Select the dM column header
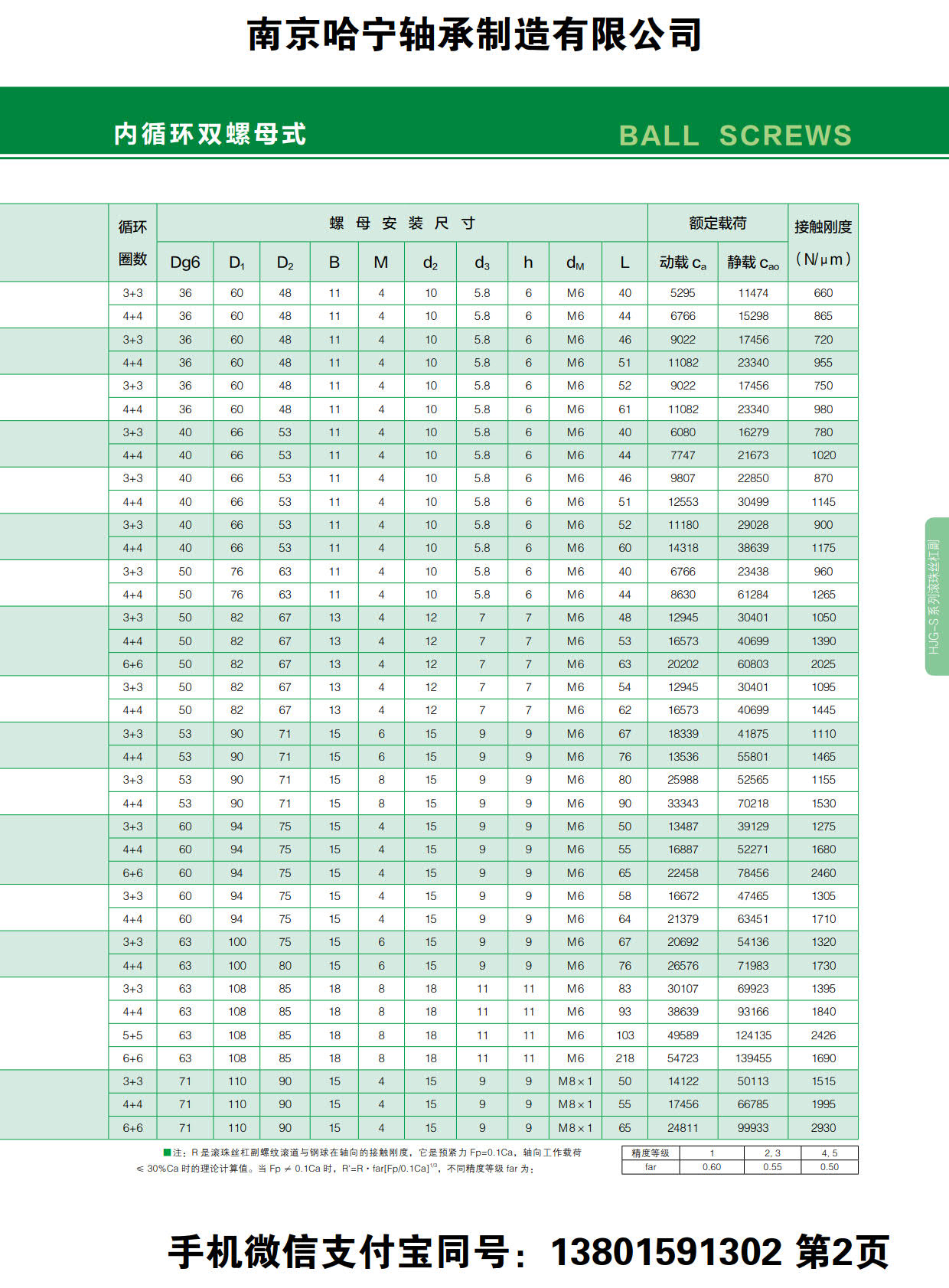Image resolution: width=949 pixels, height=1288 pixels. 575,262
